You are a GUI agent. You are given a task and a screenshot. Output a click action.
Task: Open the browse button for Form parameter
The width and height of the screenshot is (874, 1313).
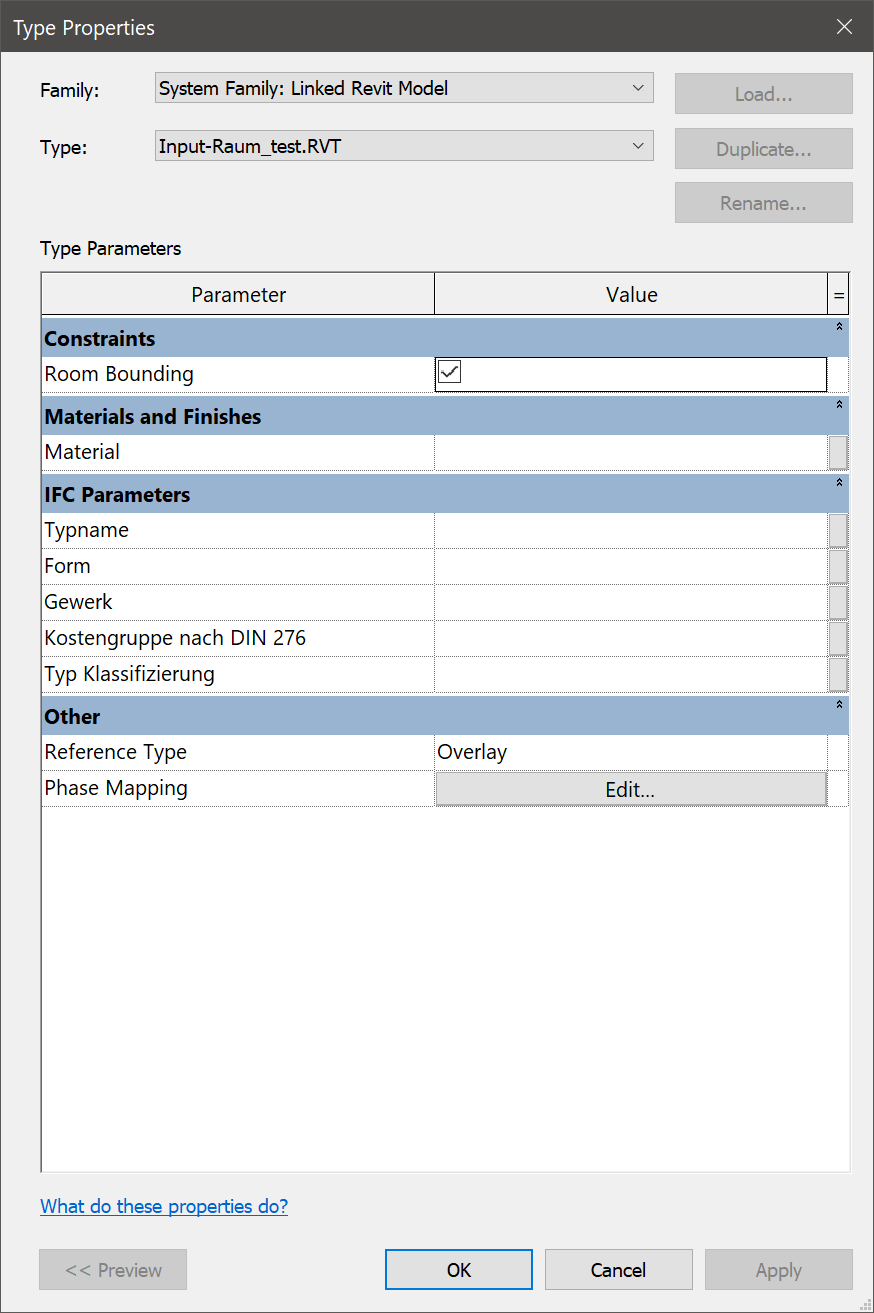838,566
